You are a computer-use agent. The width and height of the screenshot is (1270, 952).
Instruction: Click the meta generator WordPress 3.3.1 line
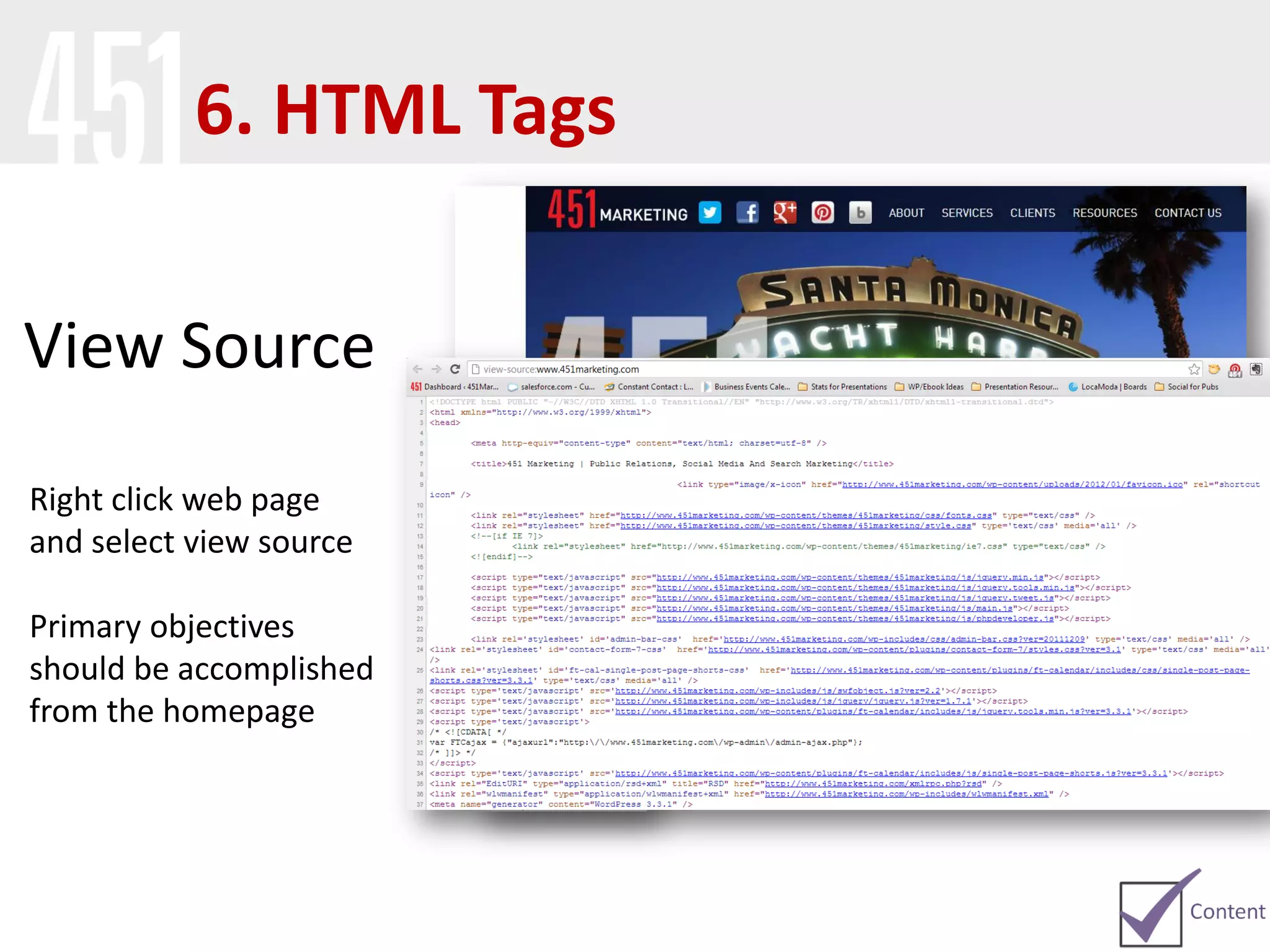pyautogui.click(x=561, y=804)
